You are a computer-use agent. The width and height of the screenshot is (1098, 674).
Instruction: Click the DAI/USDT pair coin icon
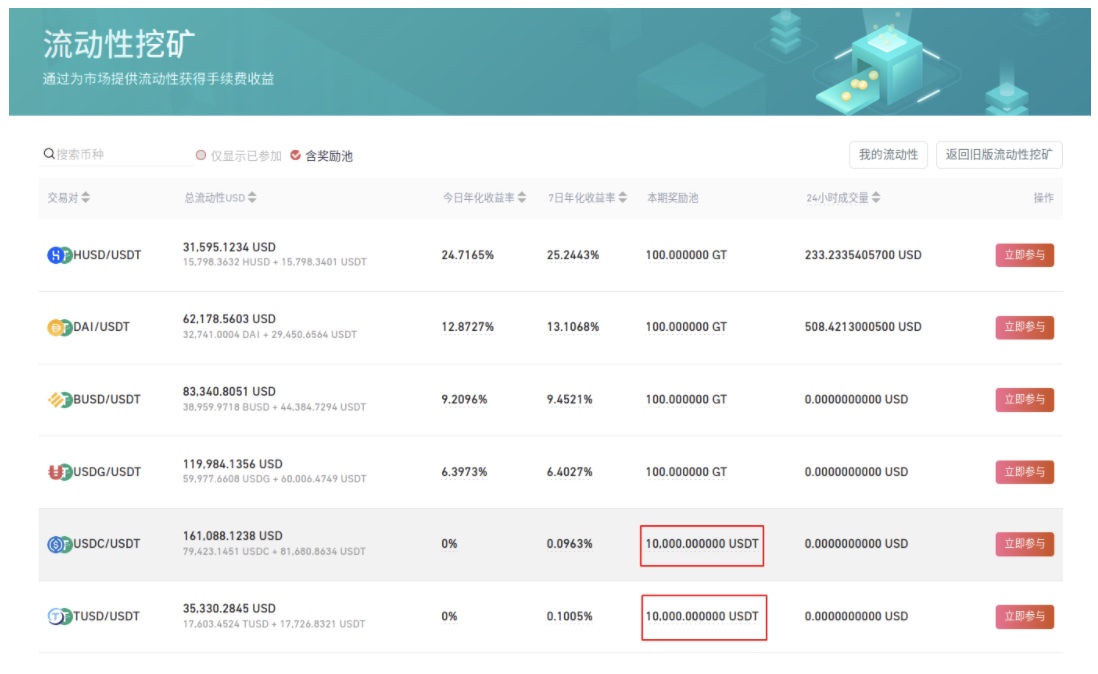[x=60, y=327]
